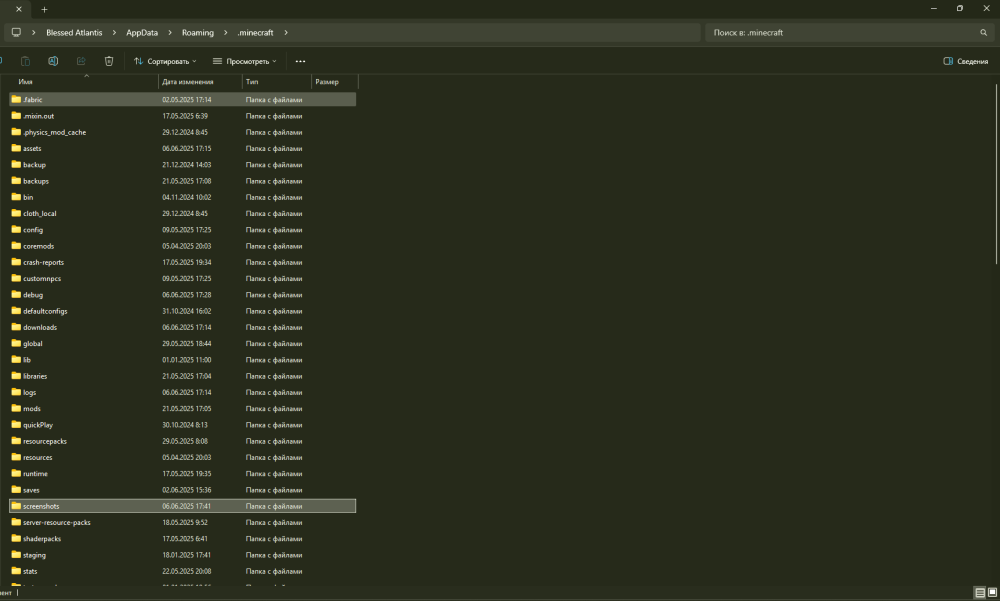Expand chevron after AppData
This screenshot has height=601, width=1000.
(x=170, y=33)
